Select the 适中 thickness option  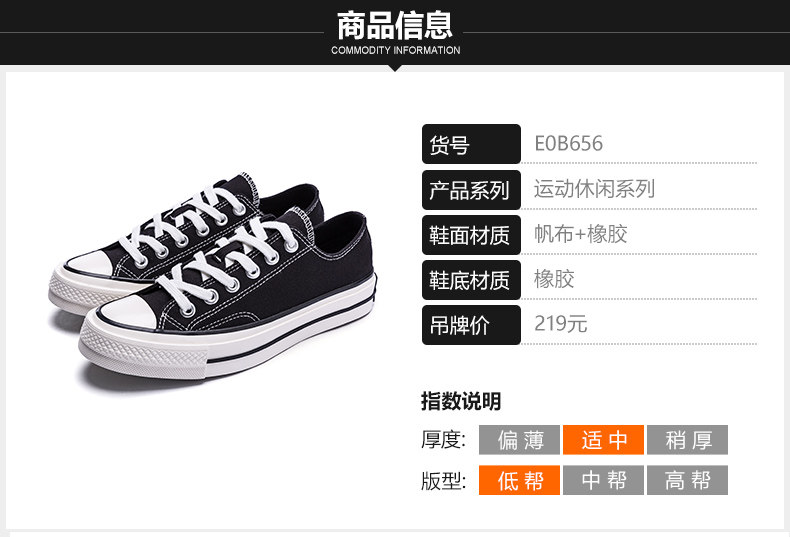pyautogui.click(x=603, y=440)
